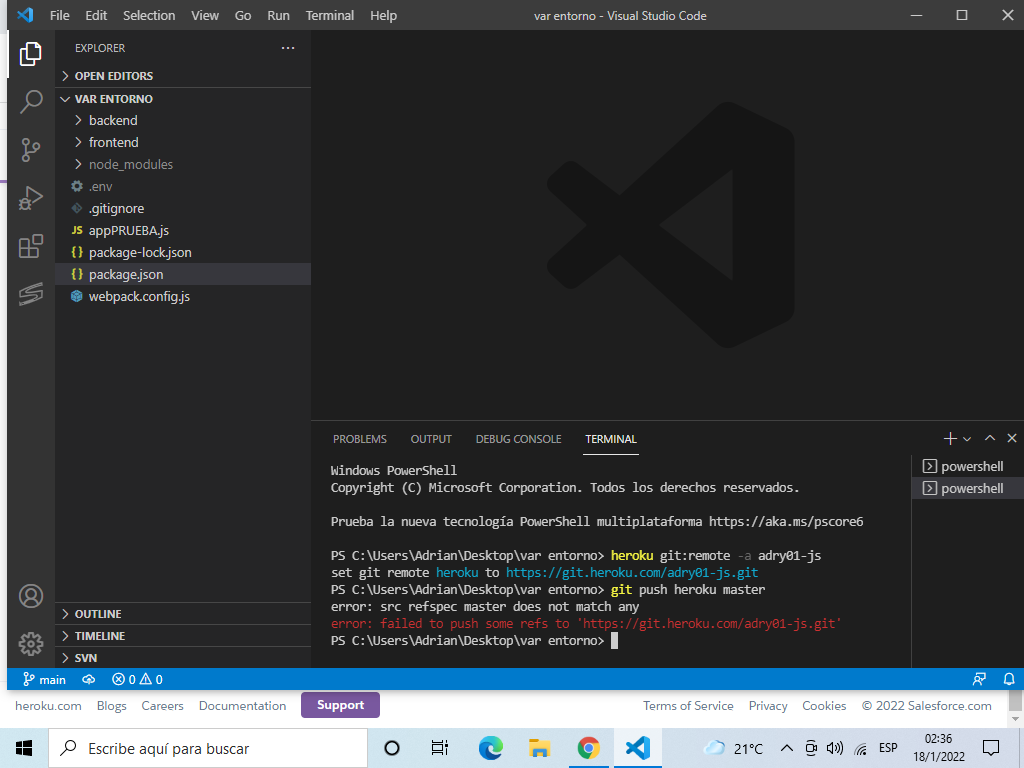The height and width of the screenshot is (768, 1024).
Task: Select the second powershell terminal instance
Action: click(x=968, y=488)
